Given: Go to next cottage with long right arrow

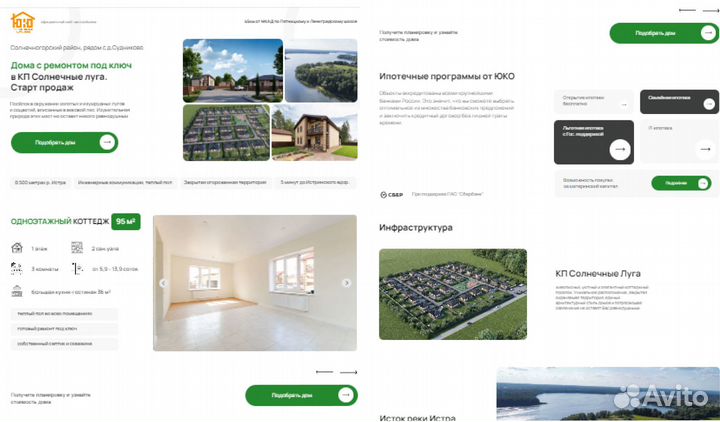Looking at the screenshot, I should (x=349, y=372).
